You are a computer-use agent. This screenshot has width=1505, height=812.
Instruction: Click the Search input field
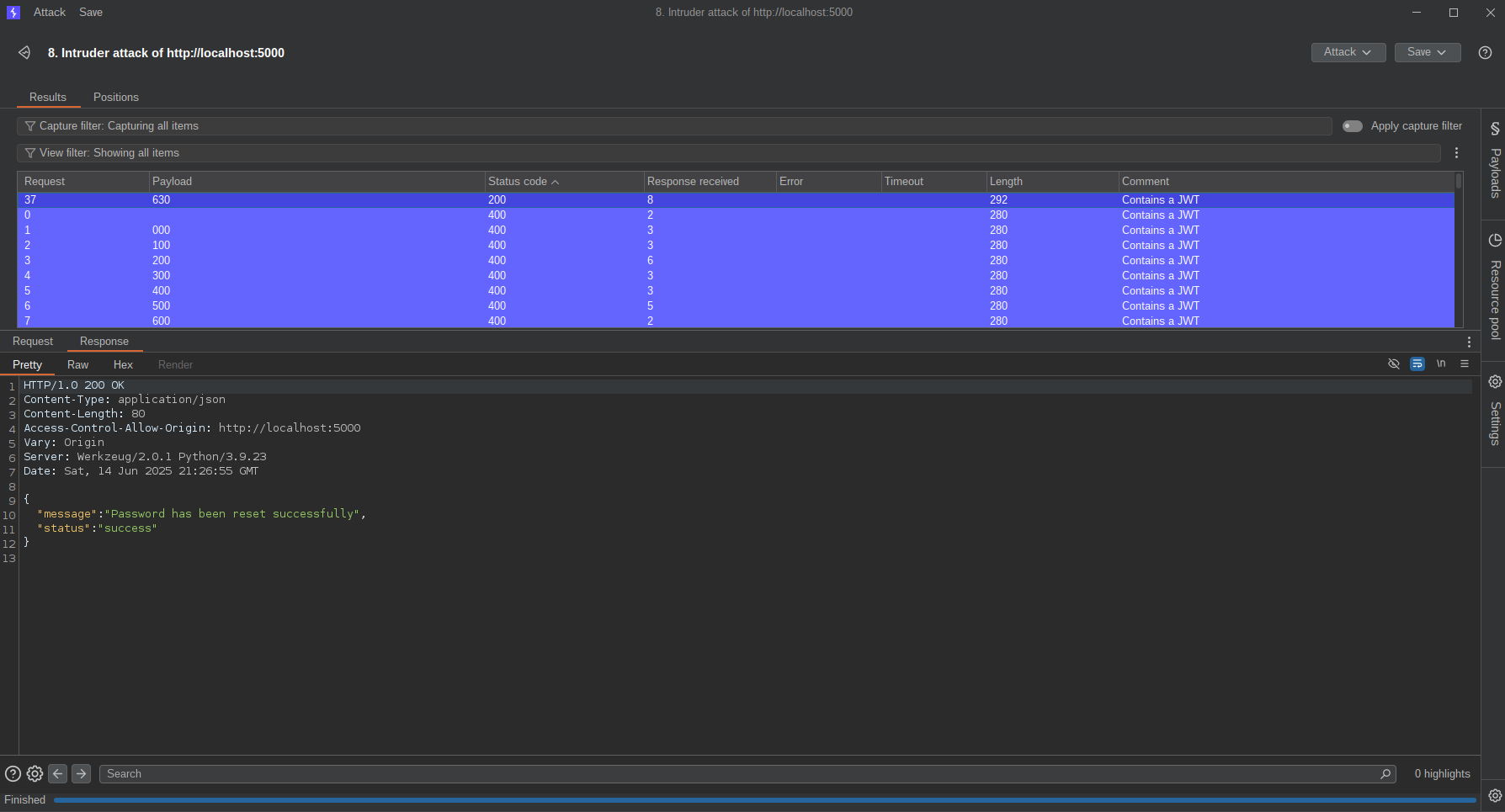[741, 774]
